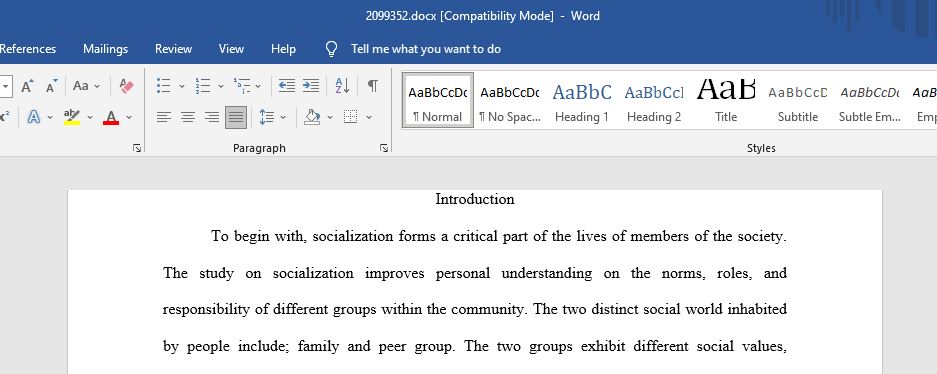Decrease font size with Shrink Font icon

pos(52,86)
